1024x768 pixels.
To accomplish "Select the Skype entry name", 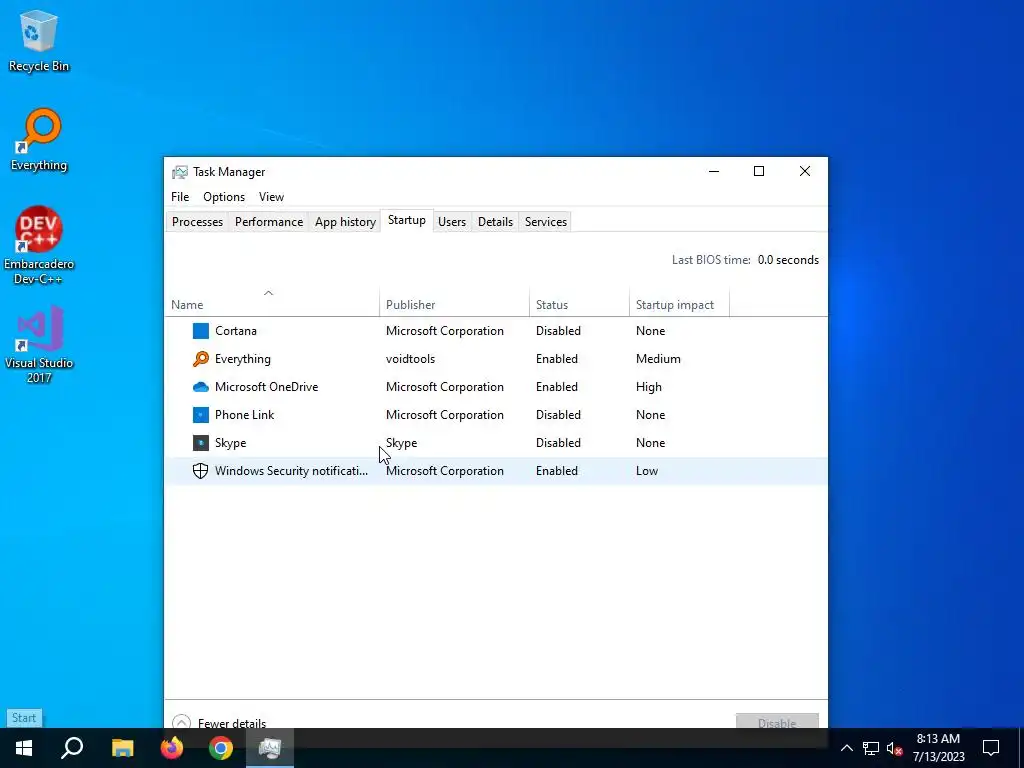I will pyautogui.click(x=231, y=443).
